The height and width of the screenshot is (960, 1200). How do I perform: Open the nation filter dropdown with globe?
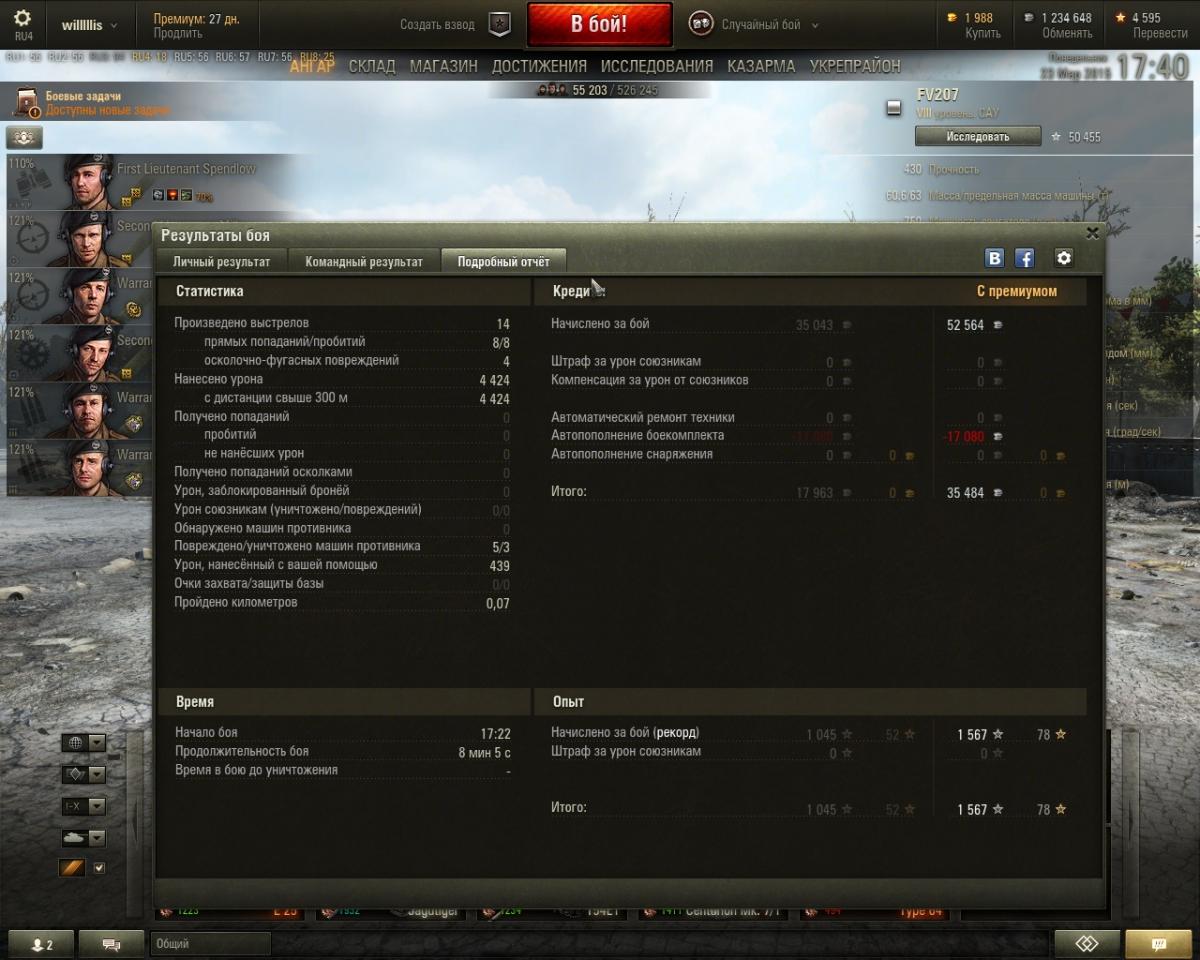click(84, 742)
